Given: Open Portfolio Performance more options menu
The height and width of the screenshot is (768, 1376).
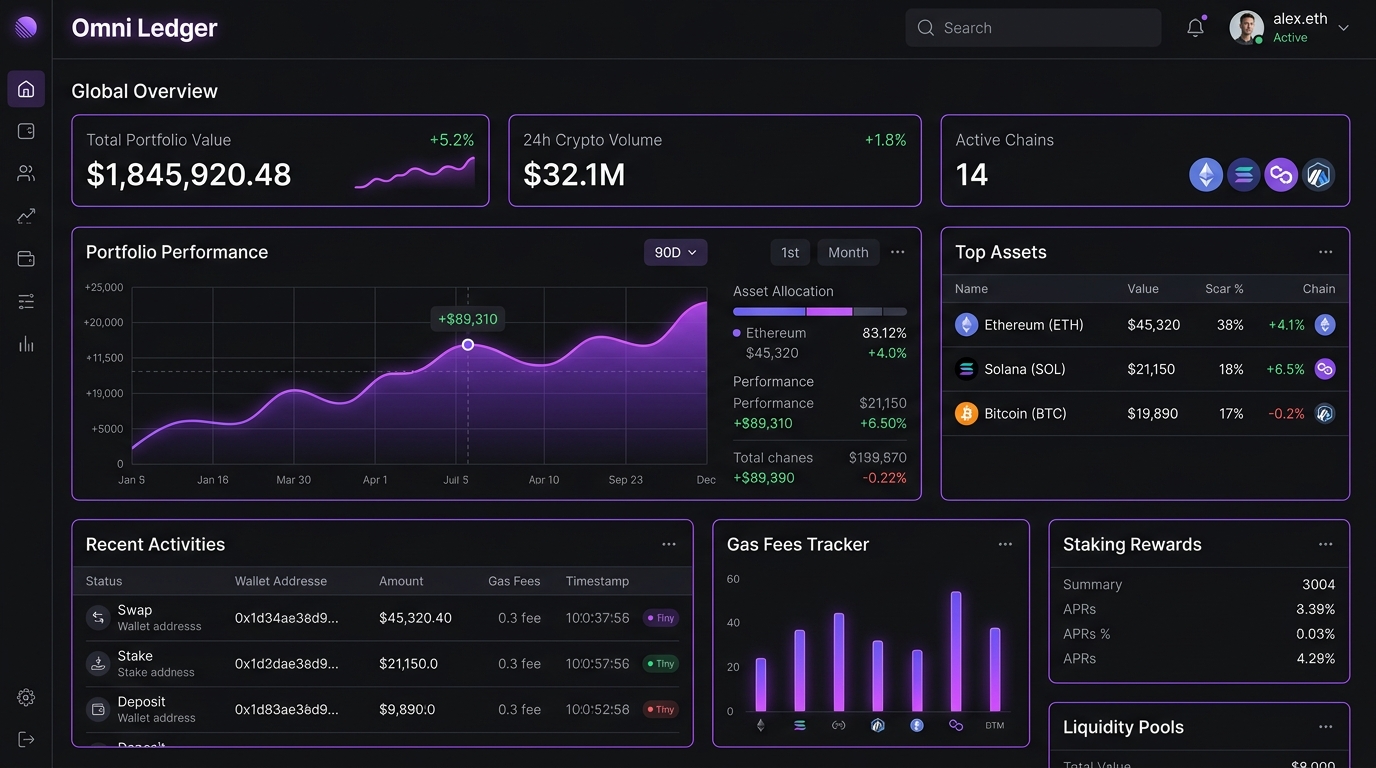Looking at the screenshot, I should pos(898,252).
